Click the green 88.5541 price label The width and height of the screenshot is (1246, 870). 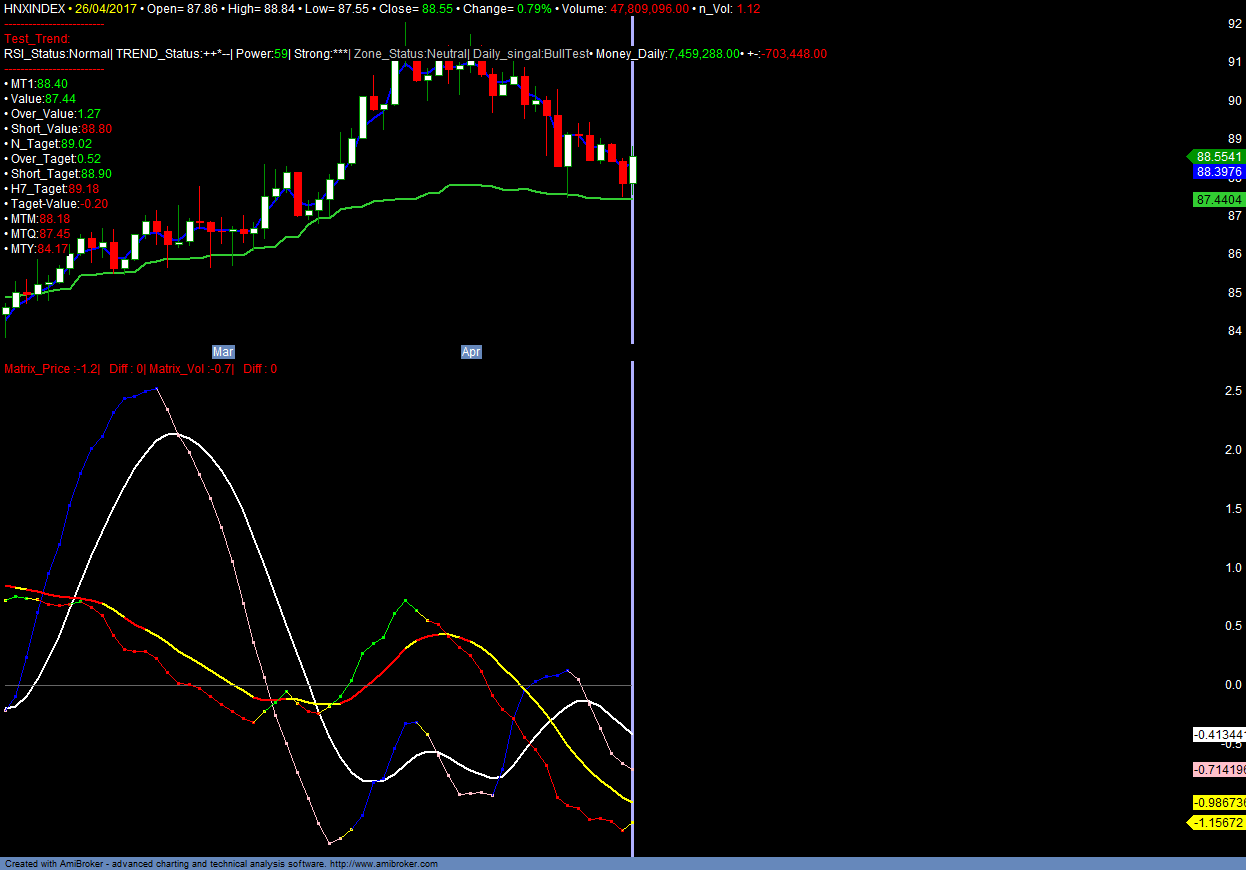click(1218, 157)
